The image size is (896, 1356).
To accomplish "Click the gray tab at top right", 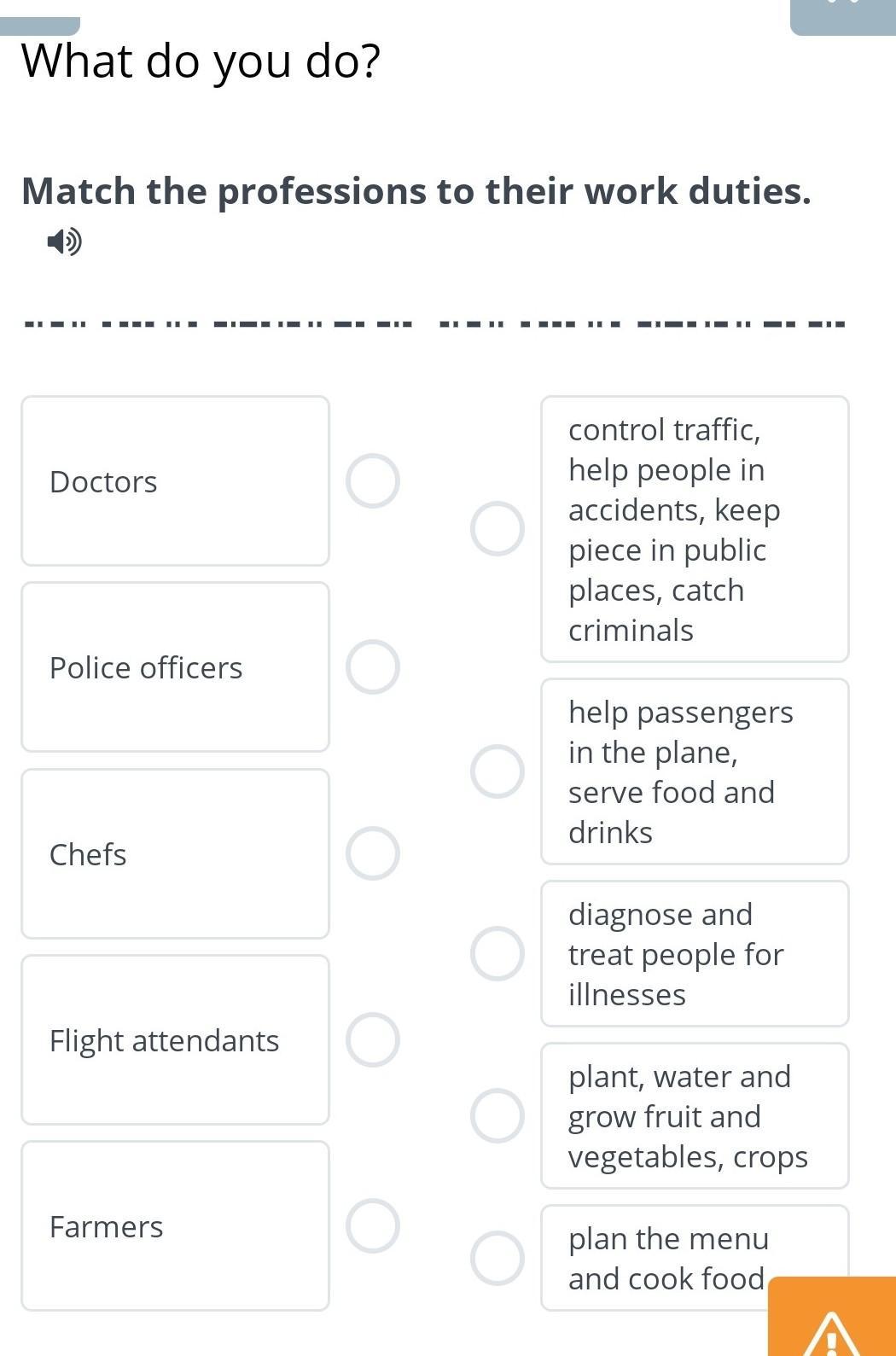I will [x=842, y=17].
